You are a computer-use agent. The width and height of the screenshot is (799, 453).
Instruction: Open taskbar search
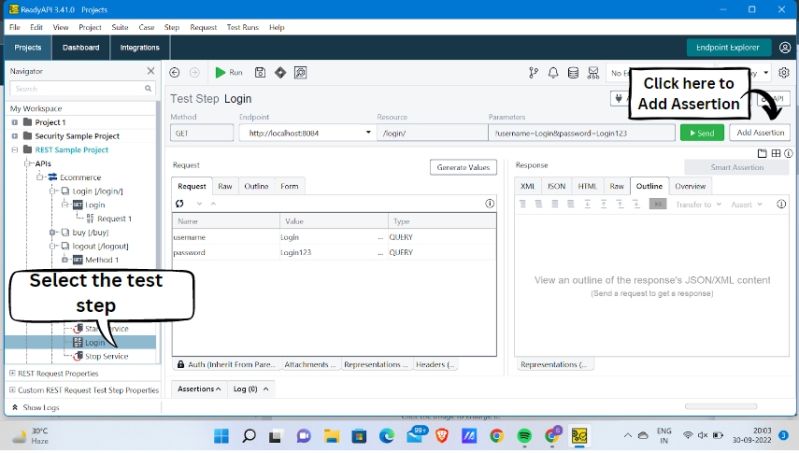(249, 436)
